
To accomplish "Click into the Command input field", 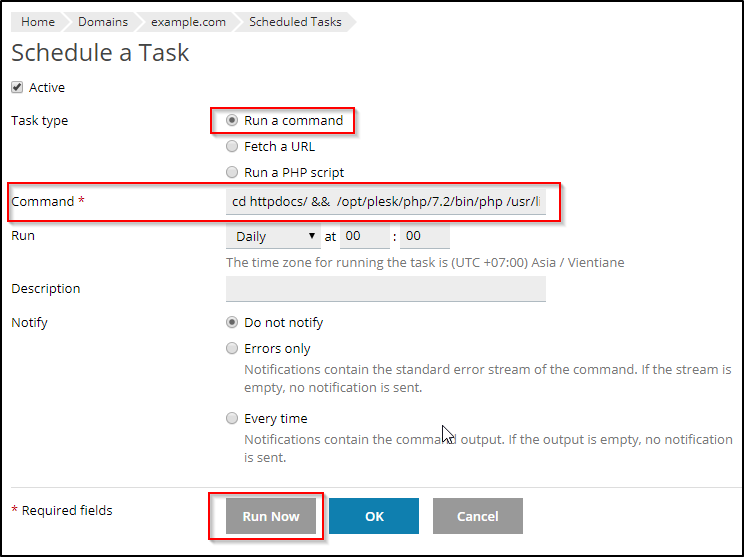I will click(386, 202).
